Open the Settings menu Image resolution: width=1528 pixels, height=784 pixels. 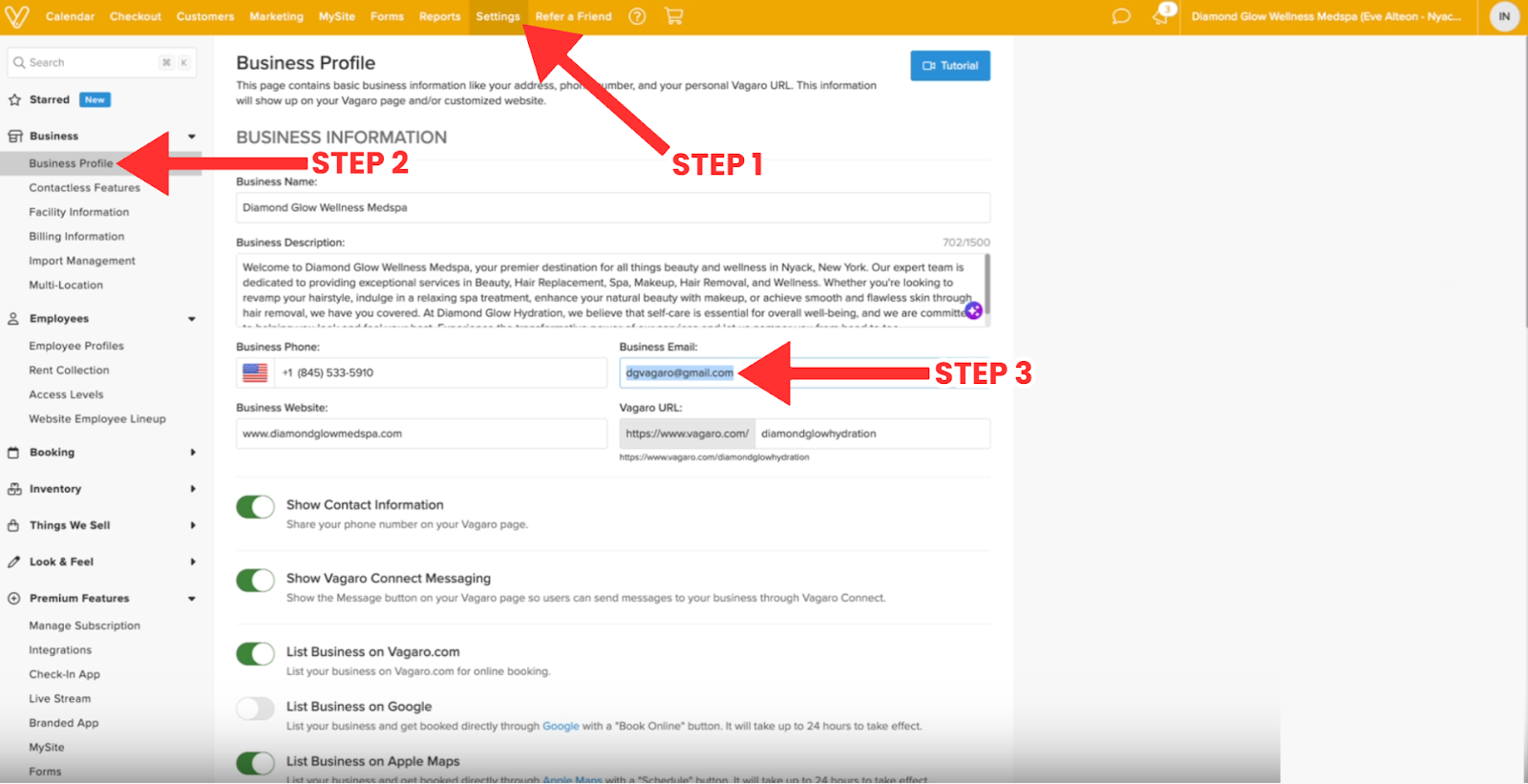[498, 16]
